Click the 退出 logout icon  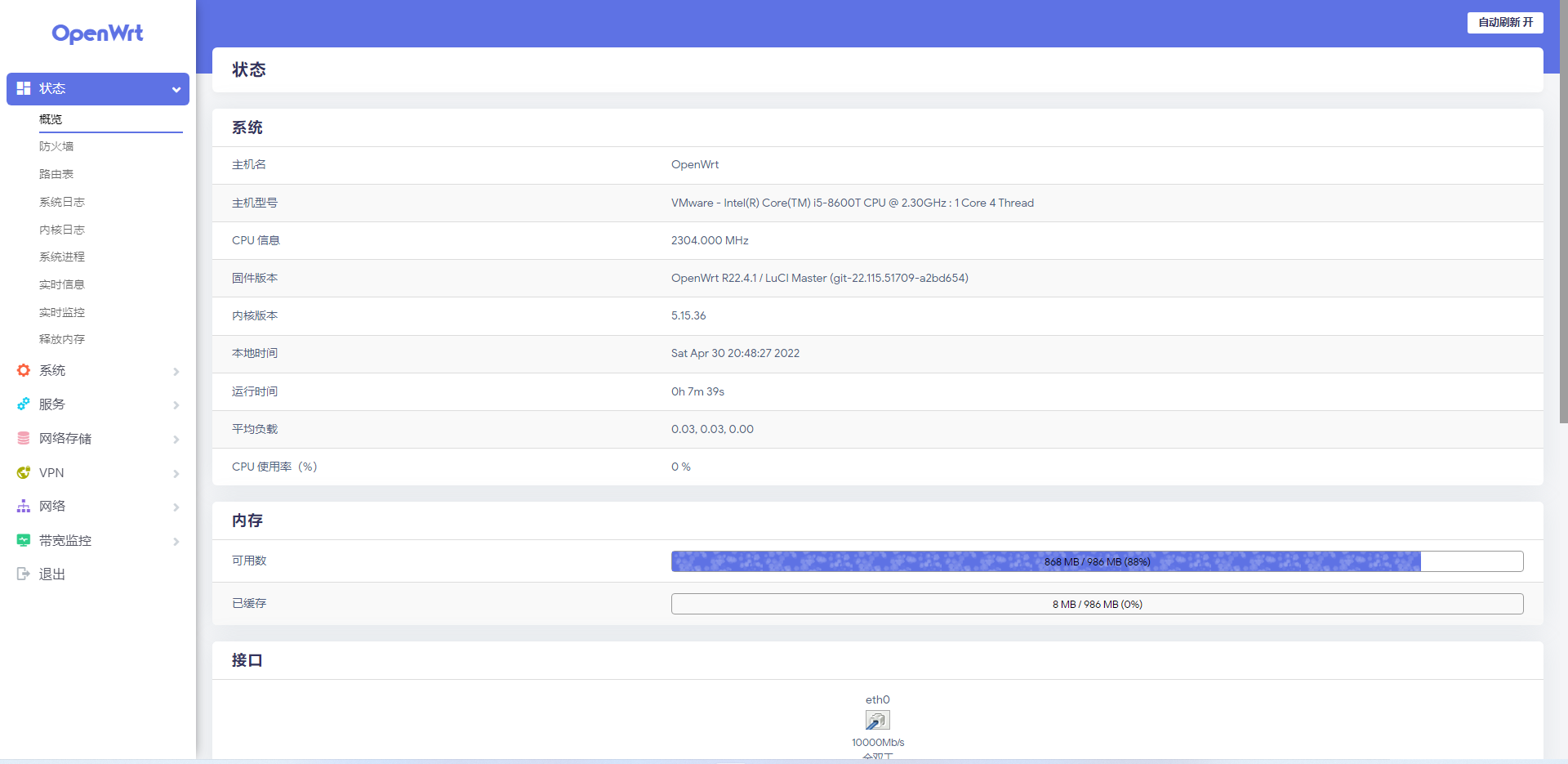(24, 574)
